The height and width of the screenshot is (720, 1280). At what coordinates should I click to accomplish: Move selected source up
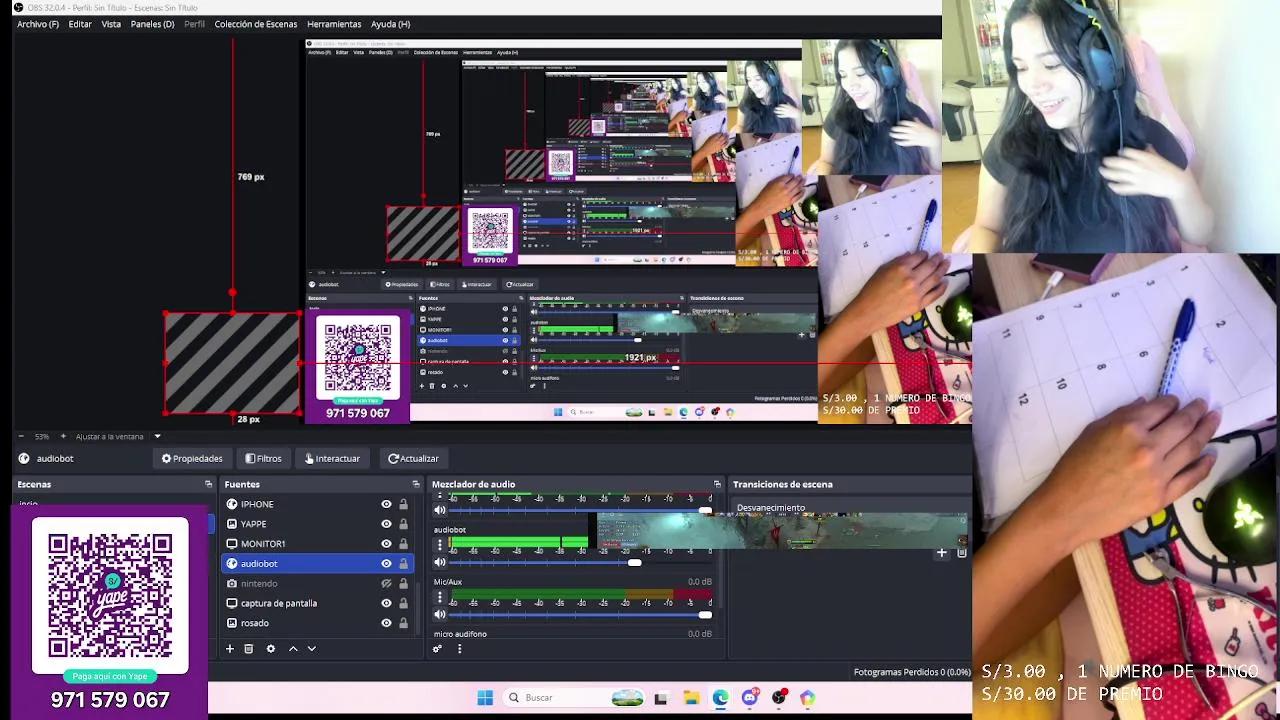(x=293, y=649)
